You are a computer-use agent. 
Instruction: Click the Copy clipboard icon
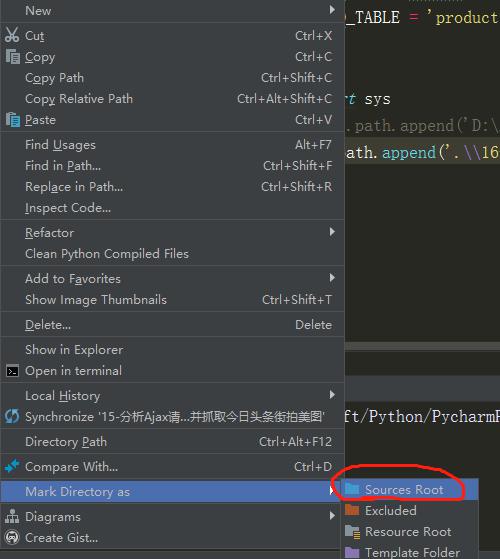point(13,57)
